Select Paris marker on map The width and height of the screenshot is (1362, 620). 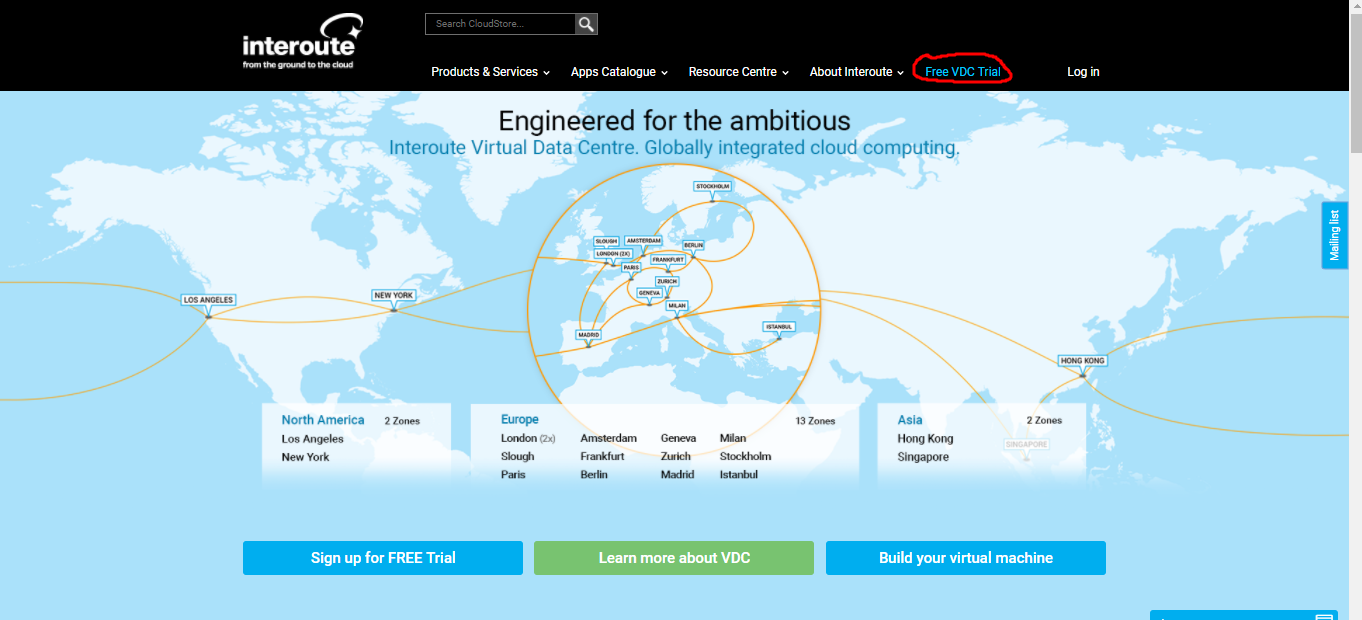pyautogui.click(x=631, y=268)
